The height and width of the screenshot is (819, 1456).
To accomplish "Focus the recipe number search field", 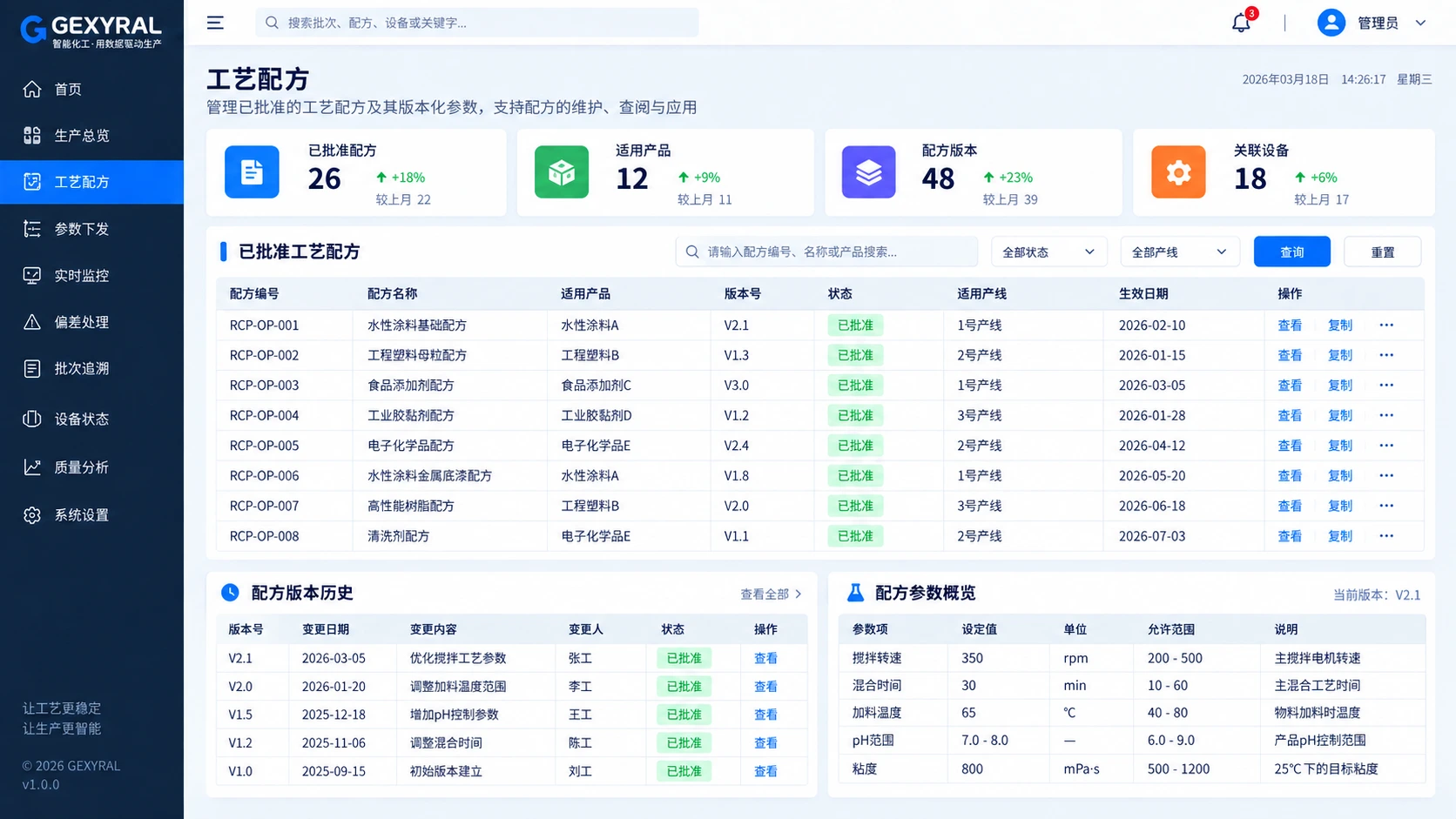I will click(x=826, y=252).
